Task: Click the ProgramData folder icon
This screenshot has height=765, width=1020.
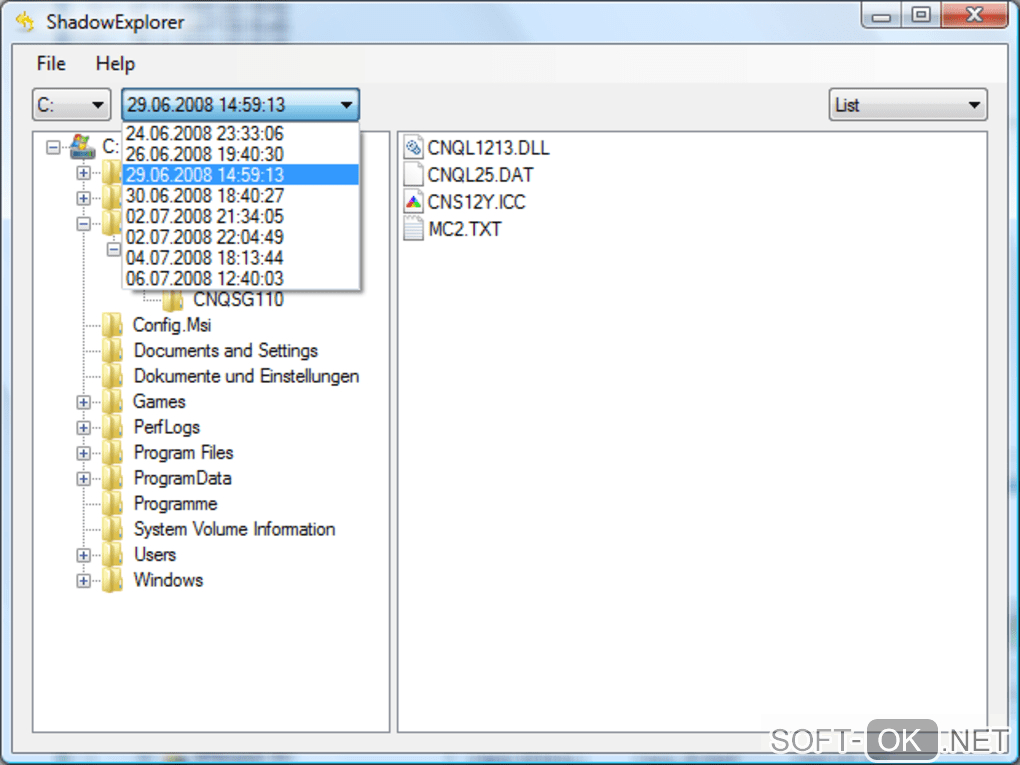Action: coord(113,478)
